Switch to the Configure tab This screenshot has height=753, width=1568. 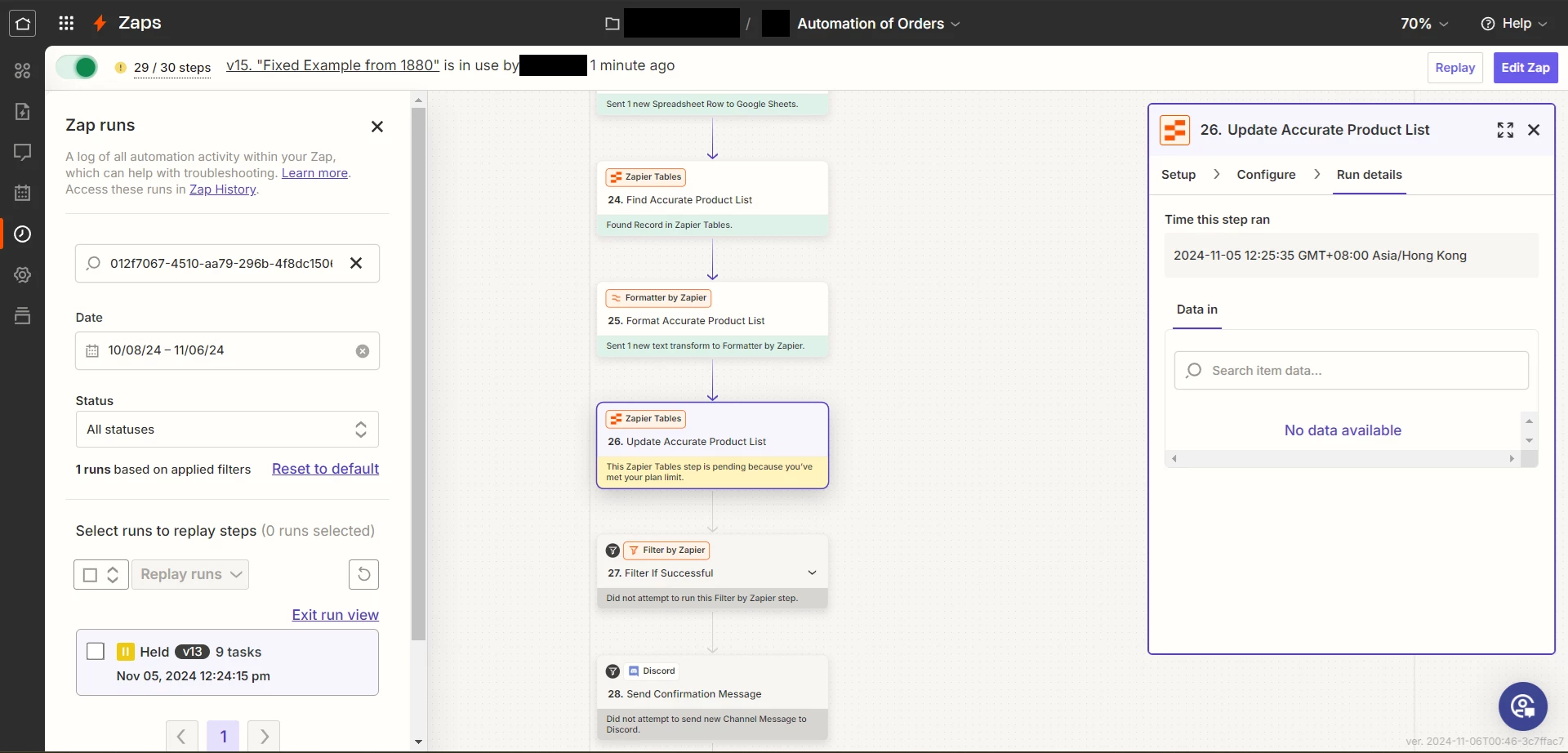pos(1266,175)
